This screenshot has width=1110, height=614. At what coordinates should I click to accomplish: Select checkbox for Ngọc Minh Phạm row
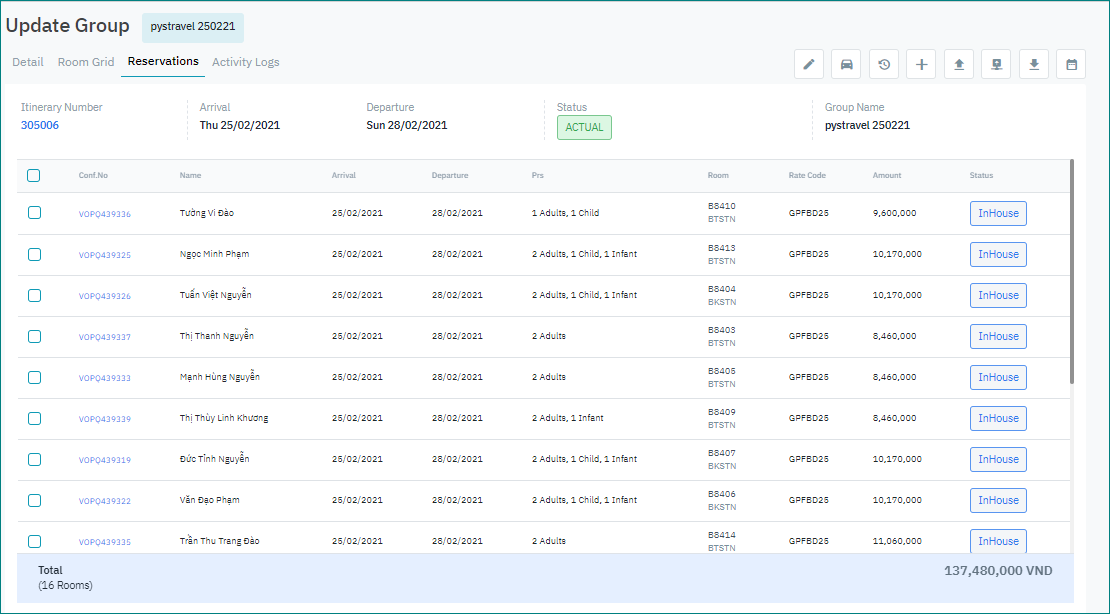(34, 254)
